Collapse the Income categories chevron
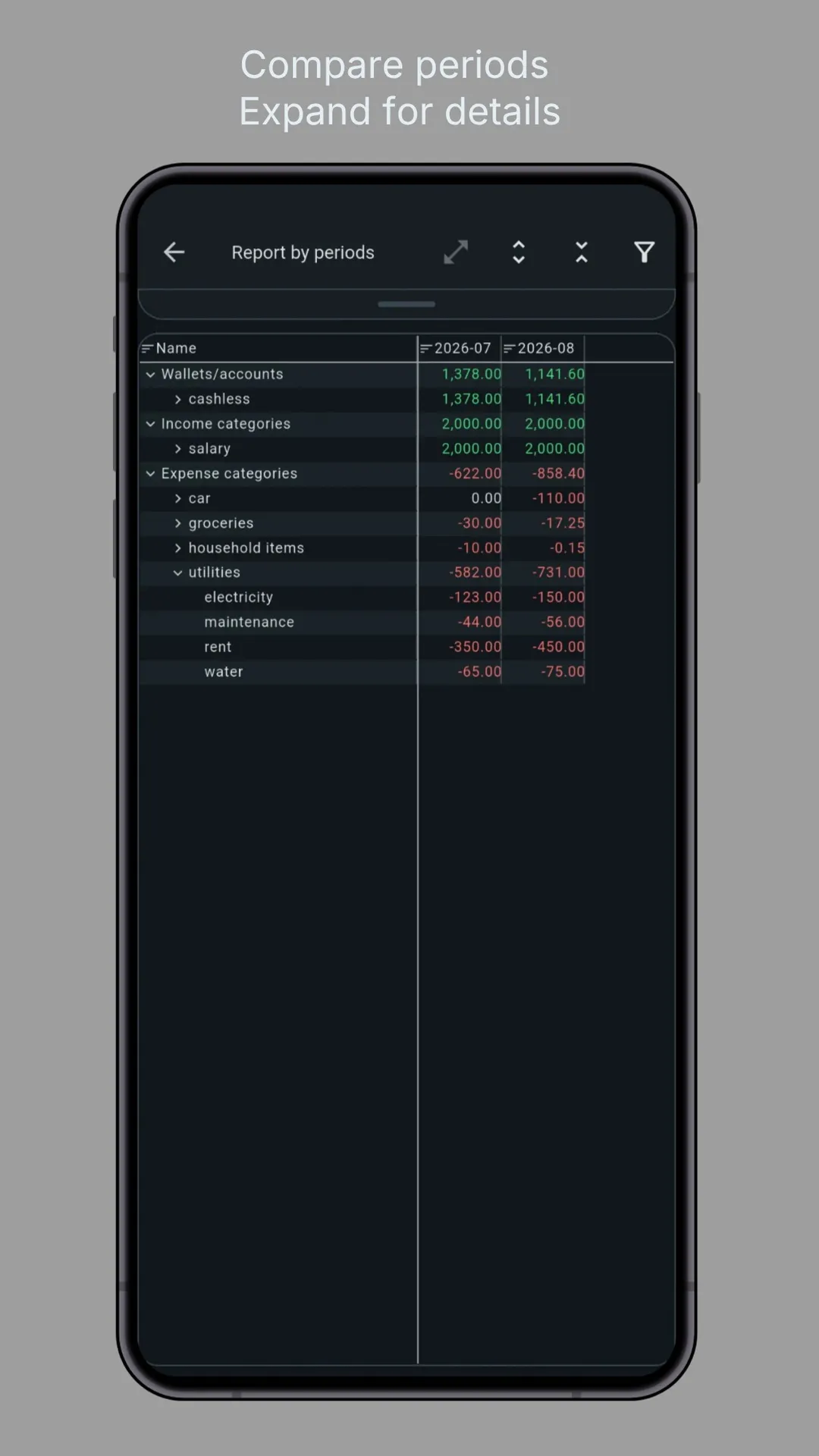Viewport: 819px width, 1456px height. coord(150,424)
